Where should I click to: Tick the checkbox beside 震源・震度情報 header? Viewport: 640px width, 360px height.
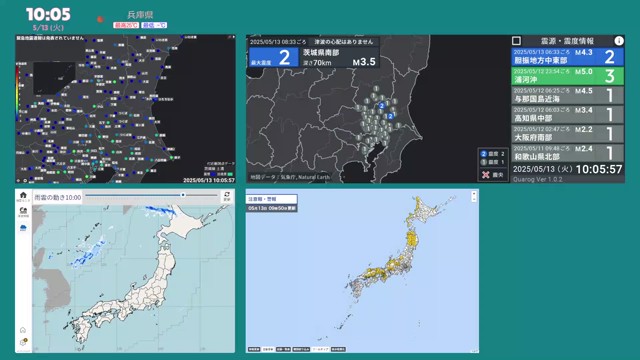(516, 41)
